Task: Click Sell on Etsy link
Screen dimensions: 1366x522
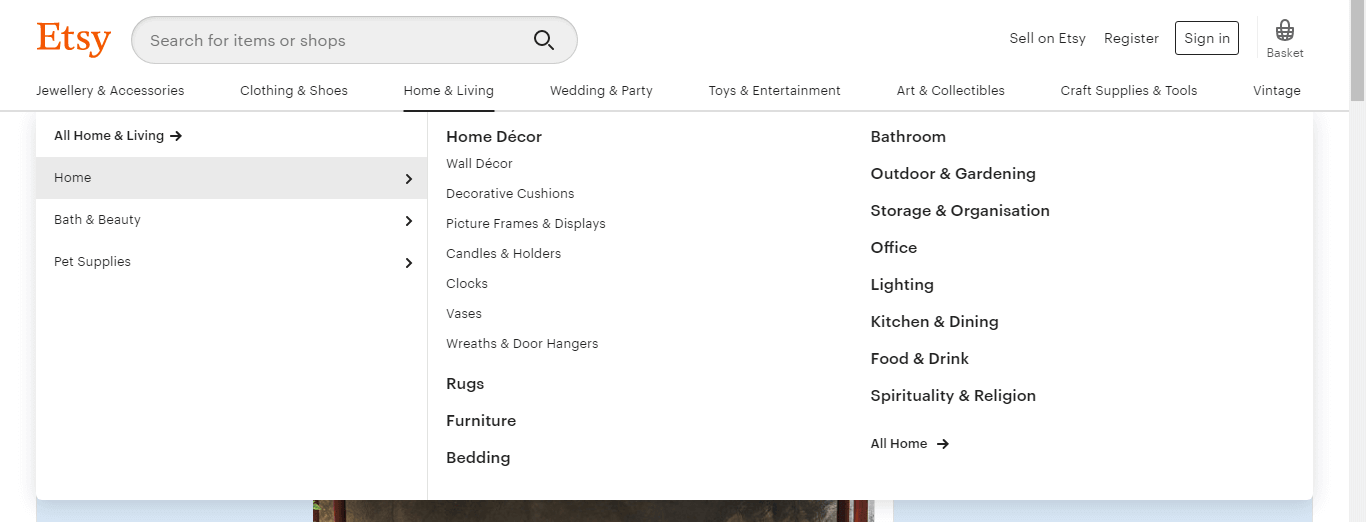Action: [x=1047, y=38]
